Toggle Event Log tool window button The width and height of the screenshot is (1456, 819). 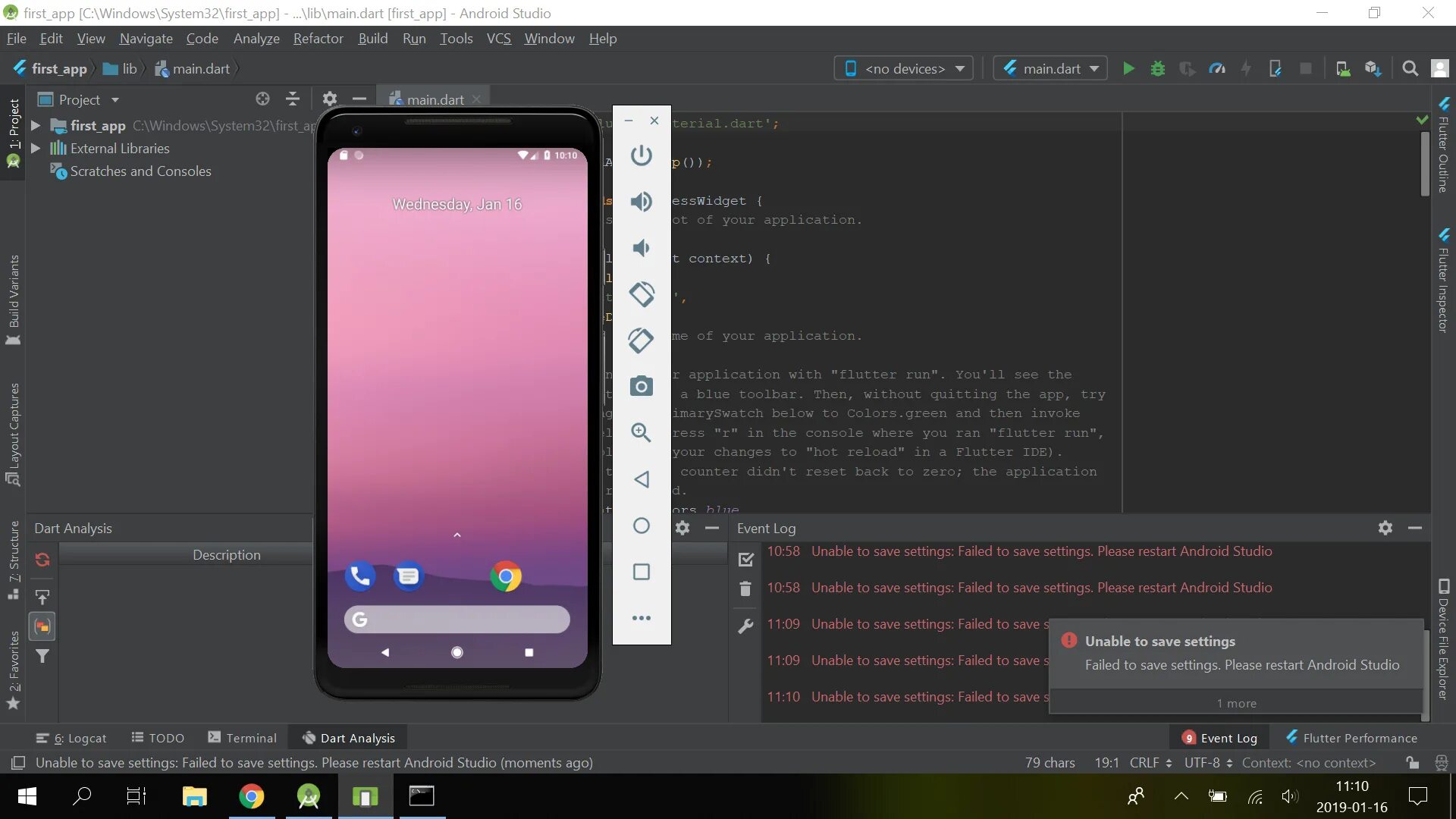pos(1219,738)
